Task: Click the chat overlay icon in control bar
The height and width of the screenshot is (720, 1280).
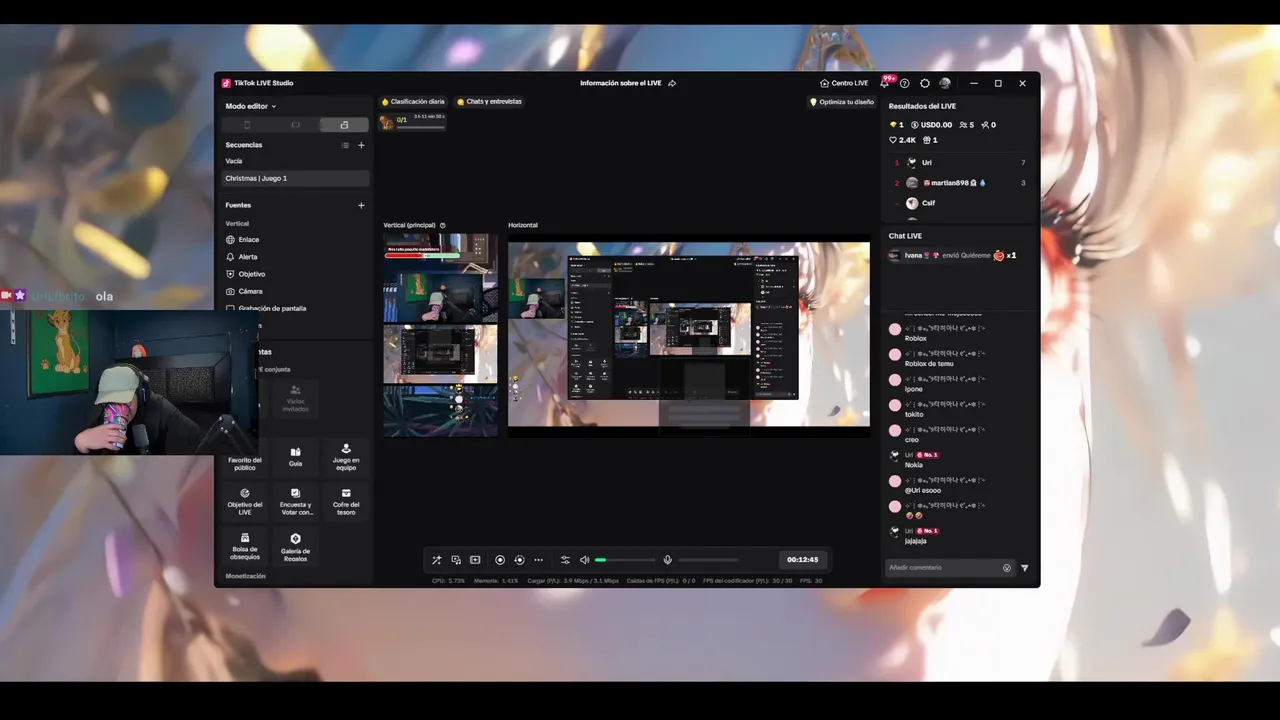Action: coord(456,560)
